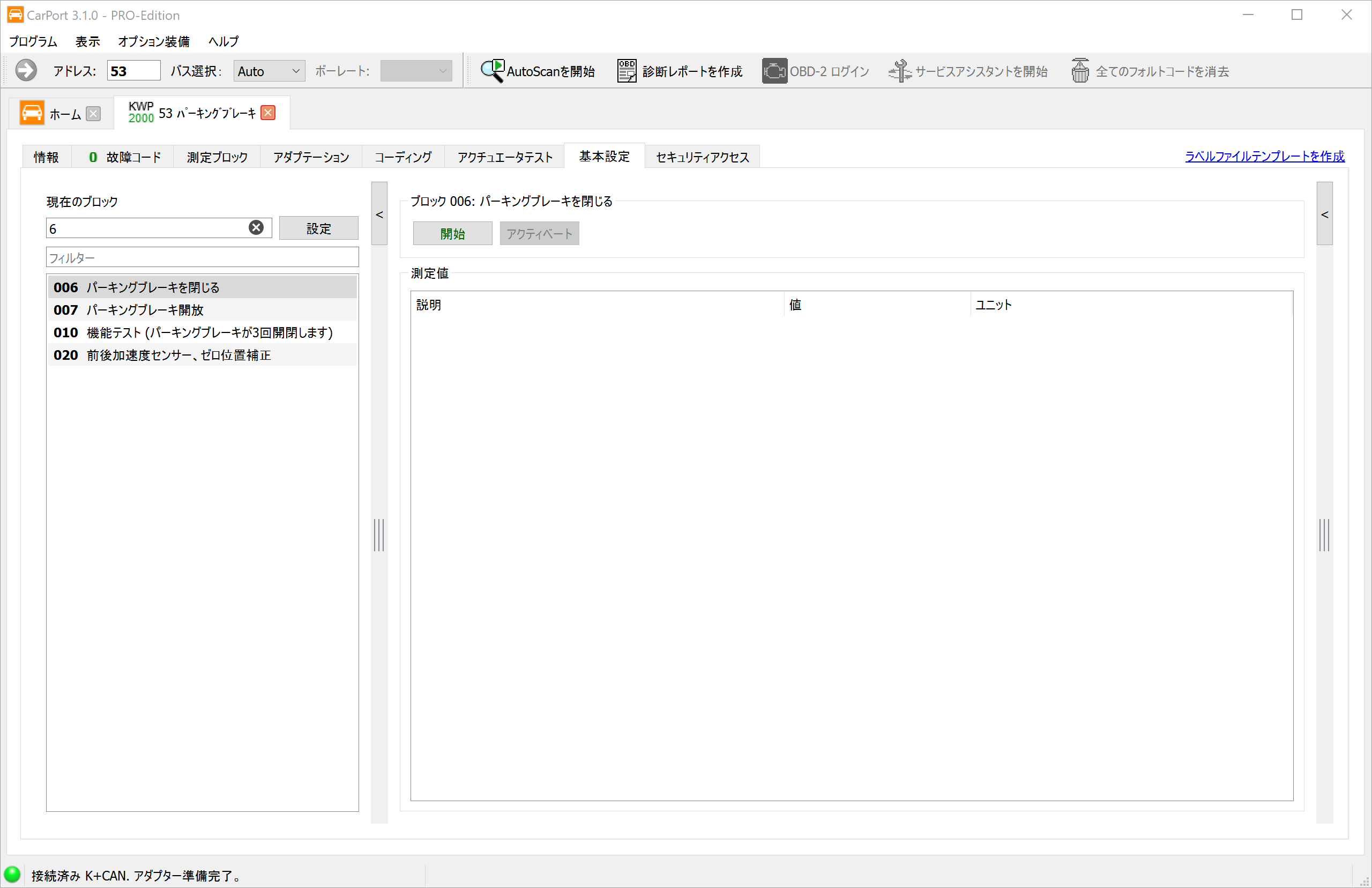Viewport: 1372px width, 888px height.
Task: Click the アドレス input field showing 53
Action: [133, 71]
